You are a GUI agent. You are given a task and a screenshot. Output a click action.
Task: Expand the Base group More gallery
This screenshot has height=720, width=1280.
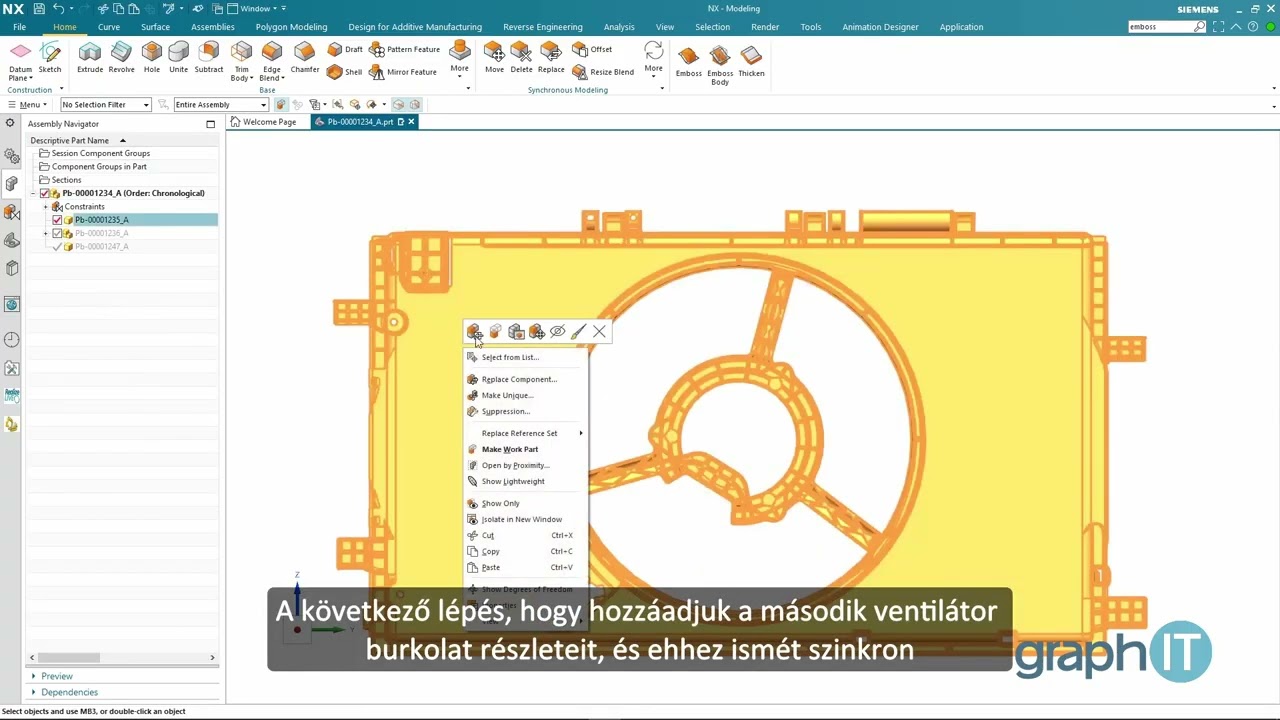coord(459,58)
